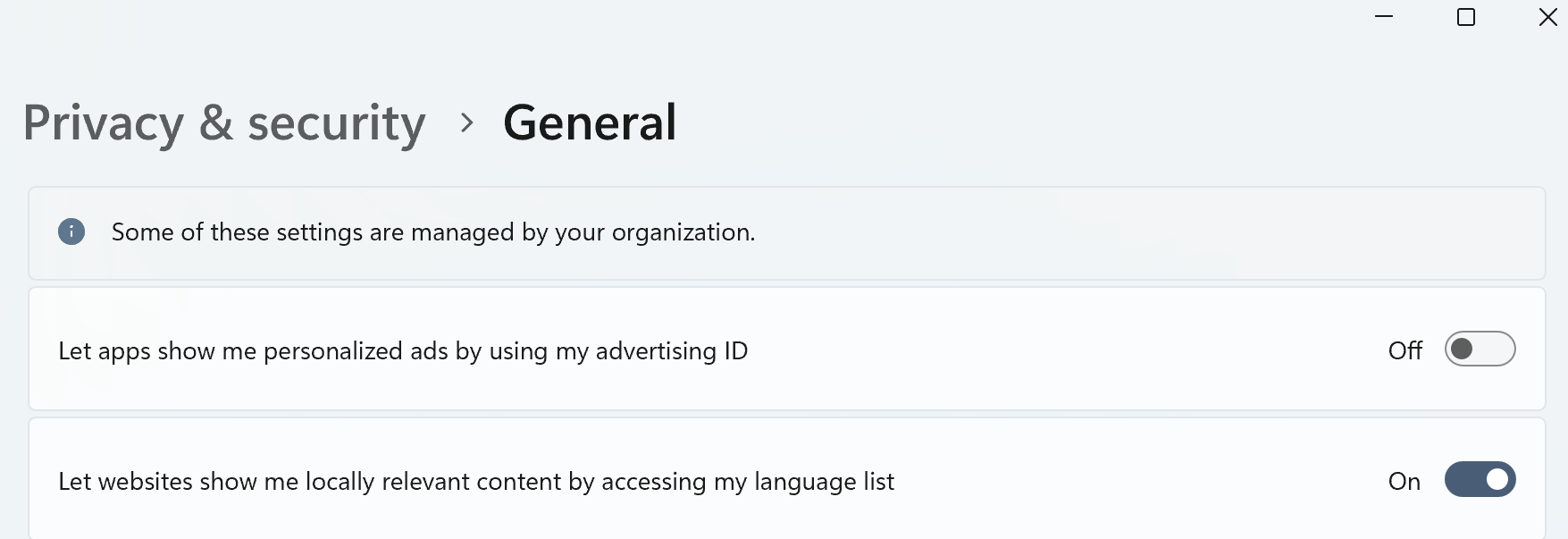Click the managed by your organization message

tap(433, 232)
